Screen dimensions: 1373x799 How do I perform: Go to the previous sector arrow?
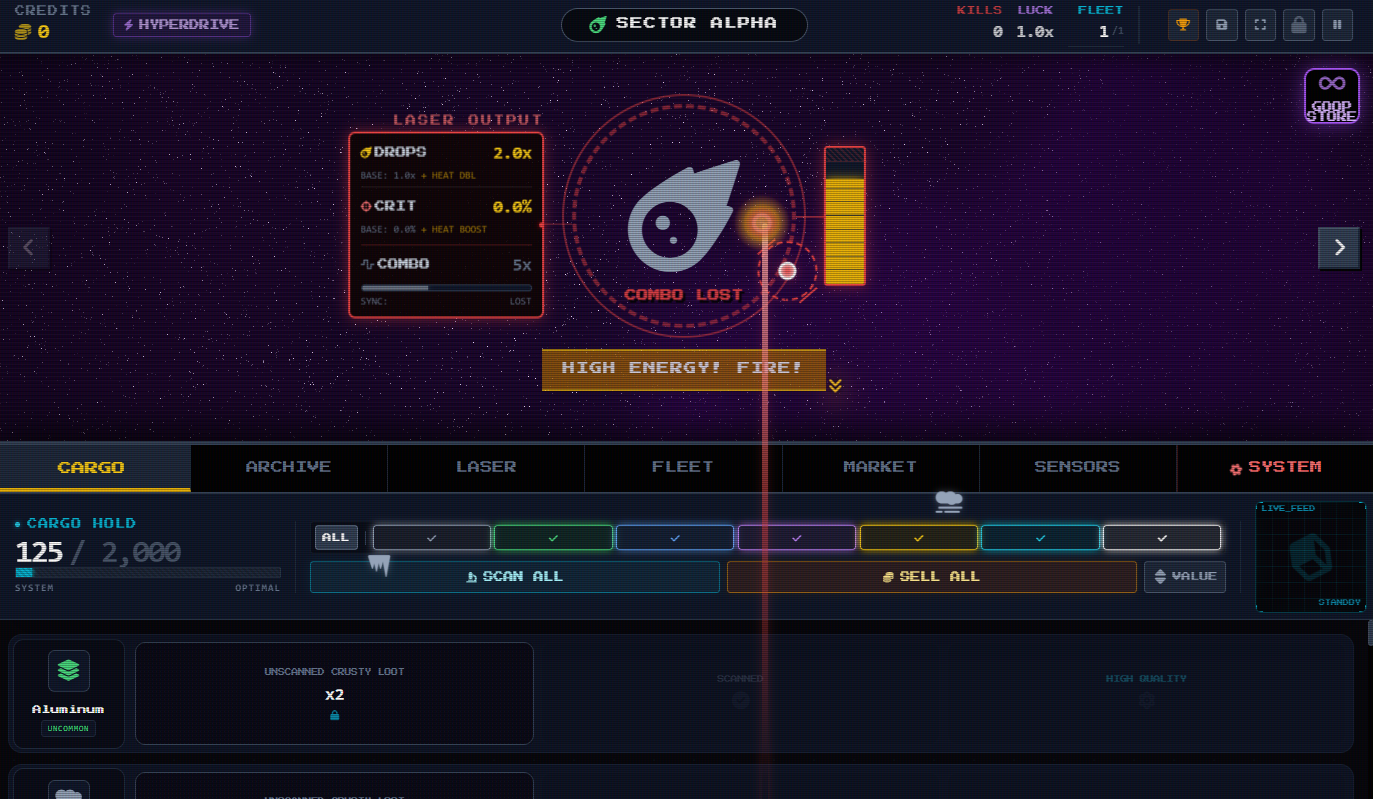coord(28,247)
